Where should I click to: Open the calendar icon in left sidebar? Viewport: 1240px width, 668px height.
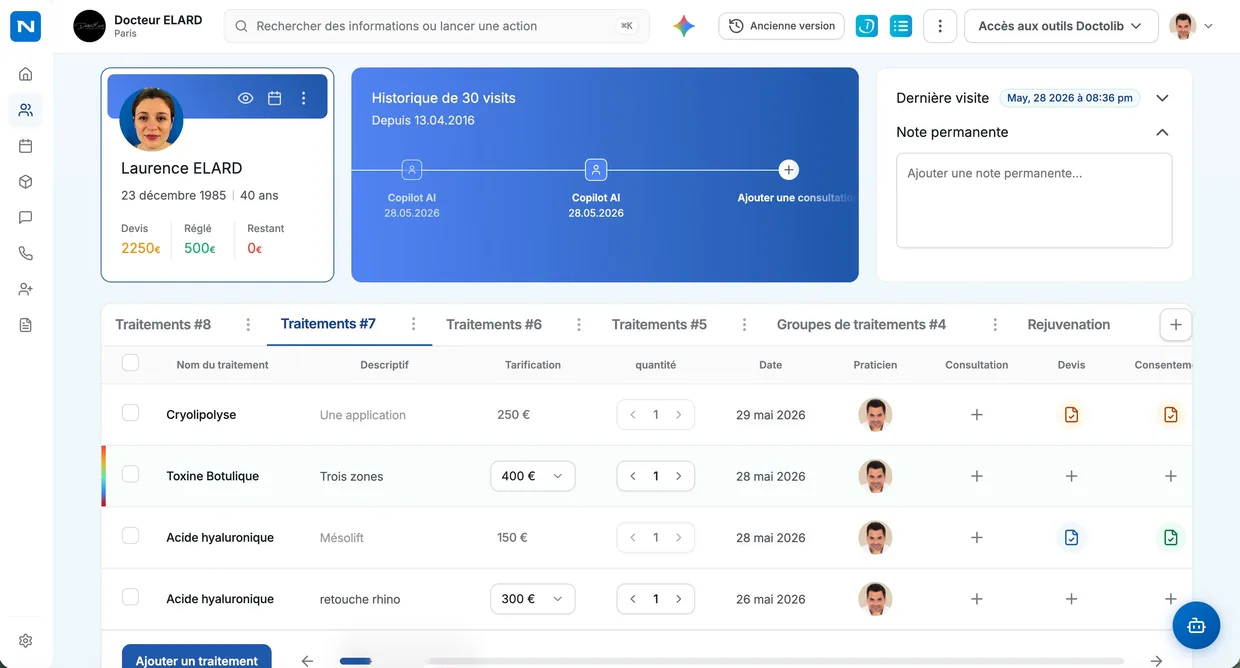click(x=26, y=146)
